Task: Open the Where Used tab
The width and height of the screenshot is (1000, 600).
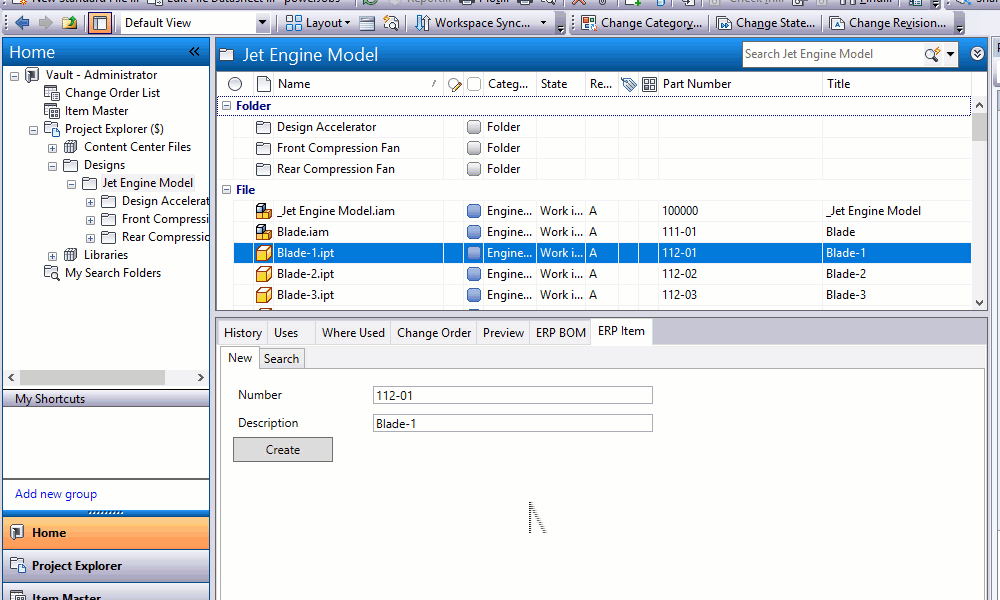Action: [x=353, y=333]
